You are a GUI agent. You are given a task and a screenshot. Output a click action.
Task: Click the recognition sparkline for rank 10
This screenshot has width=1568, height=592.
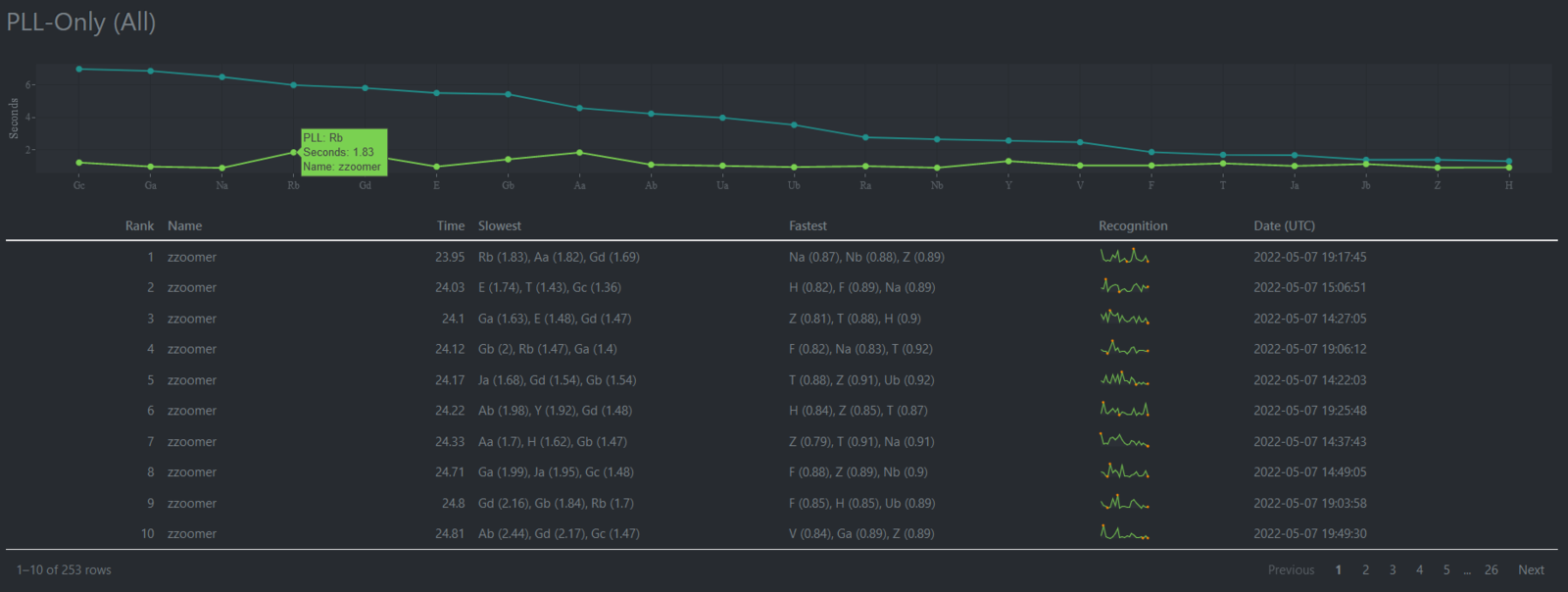[1124, 533]
